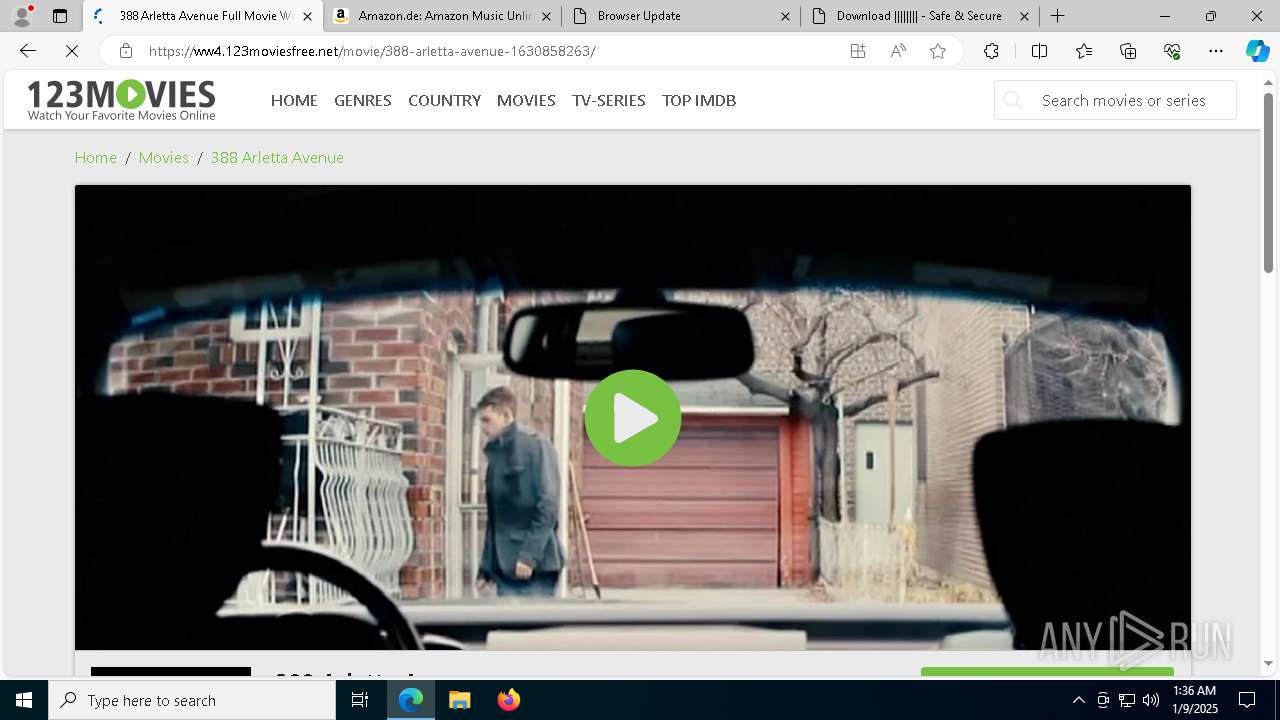Open Task View on the taskbar
Viewport: 1280px width, 720px height.
[360, 700]
